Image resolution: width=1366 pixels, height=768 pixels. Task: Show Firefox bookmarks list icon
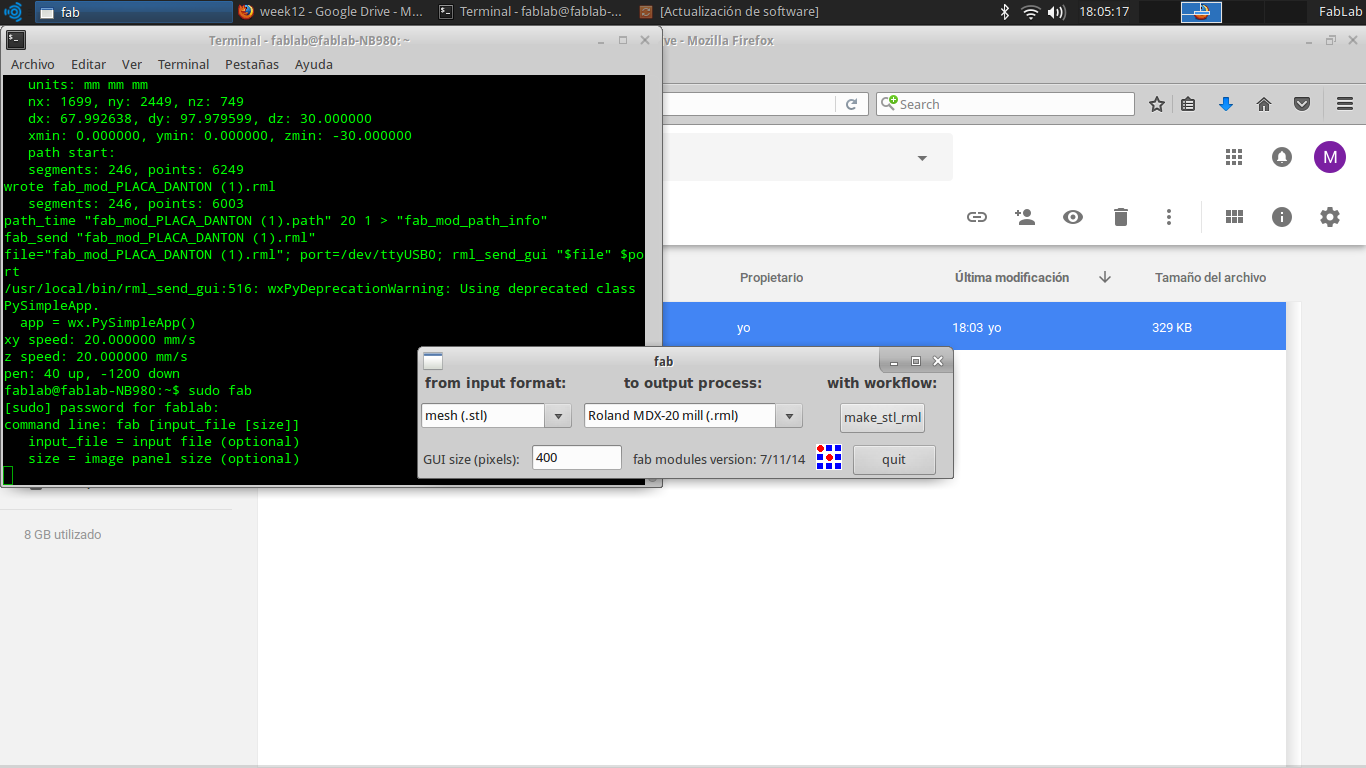1188,104
